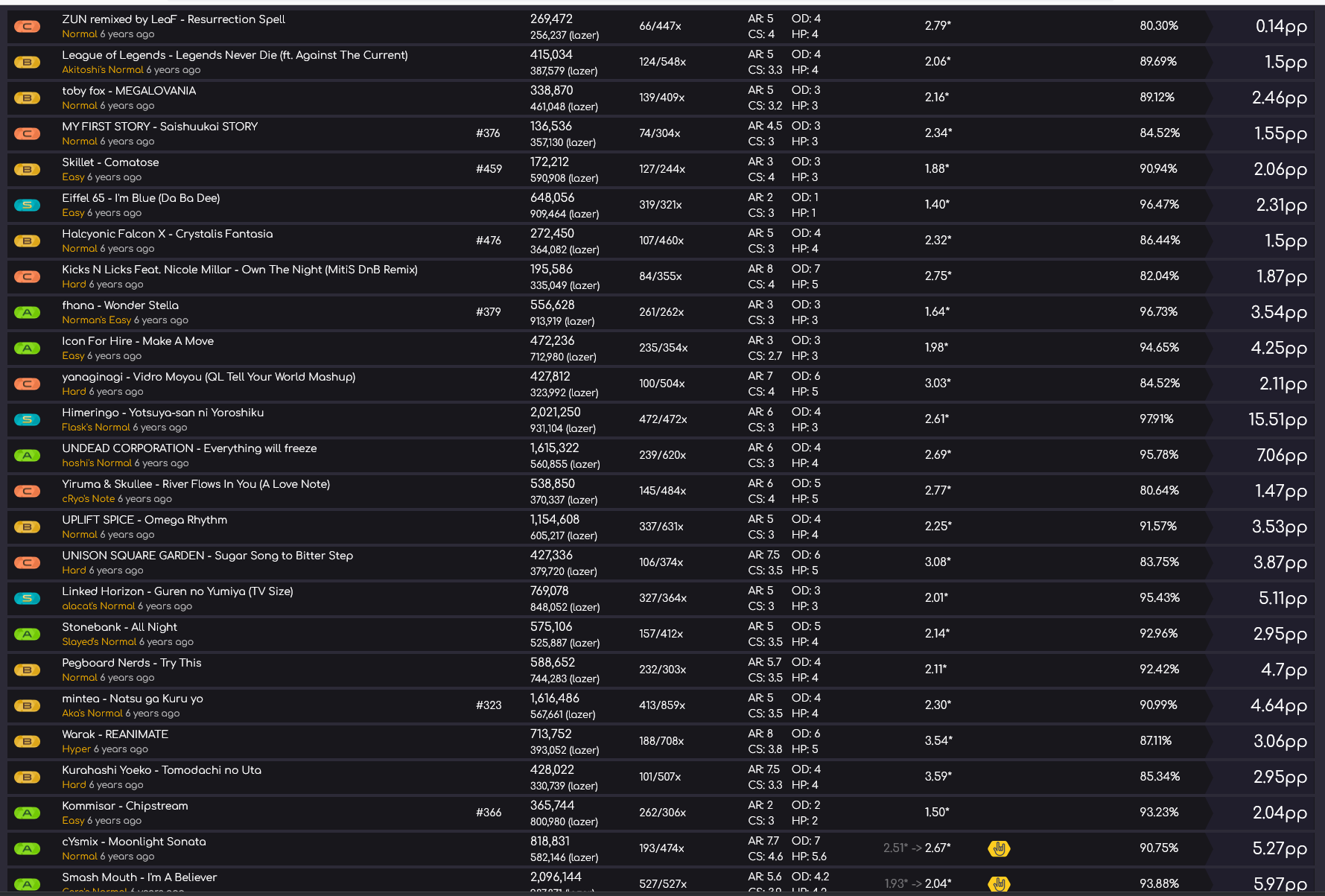Image resolution: width=1325 pixels, height=896 pixels.
Task: Click the 2.51* -> 2.67* star rating change
Action: coord(917,848)
